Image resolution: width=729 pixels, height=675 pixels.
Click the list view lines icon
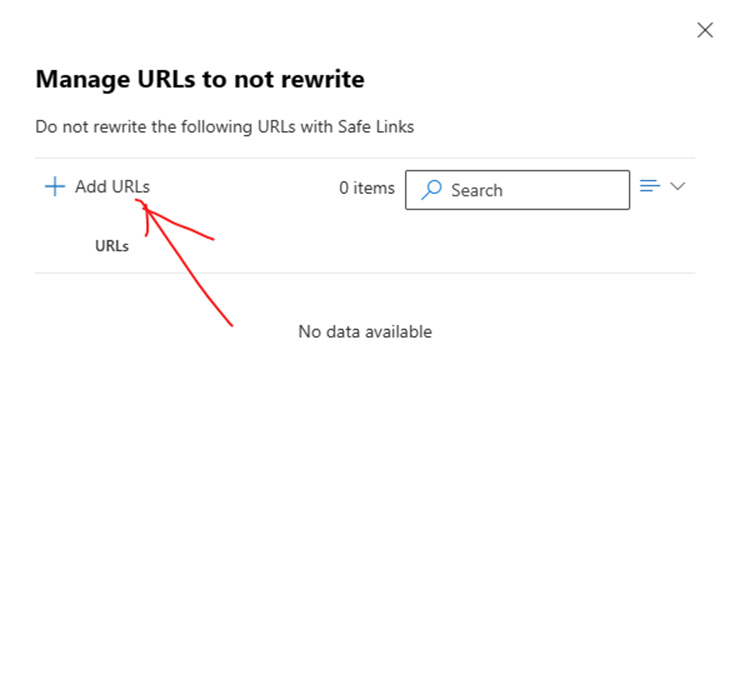(650, 186)
